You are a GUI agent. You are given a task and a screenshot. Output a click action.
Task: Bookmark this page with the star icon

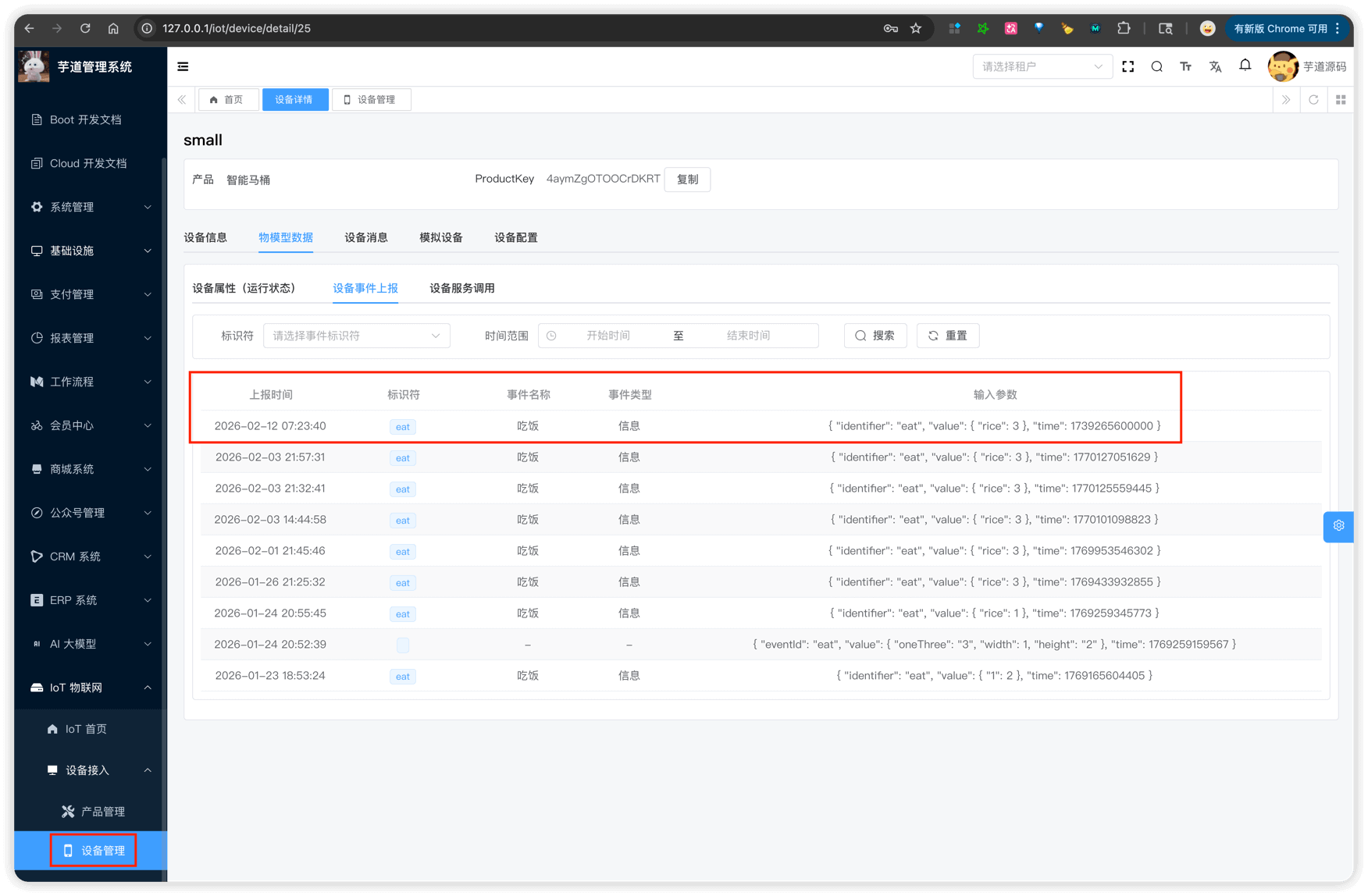[x=916, y=28]
